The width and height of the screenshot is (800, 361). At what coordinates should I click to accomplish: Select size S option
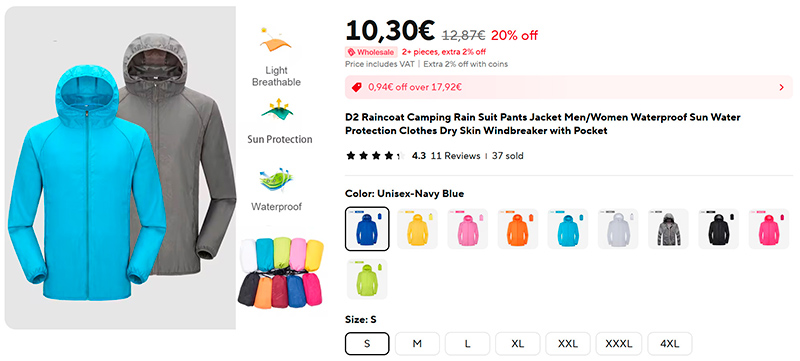click(x=367, y=344)
